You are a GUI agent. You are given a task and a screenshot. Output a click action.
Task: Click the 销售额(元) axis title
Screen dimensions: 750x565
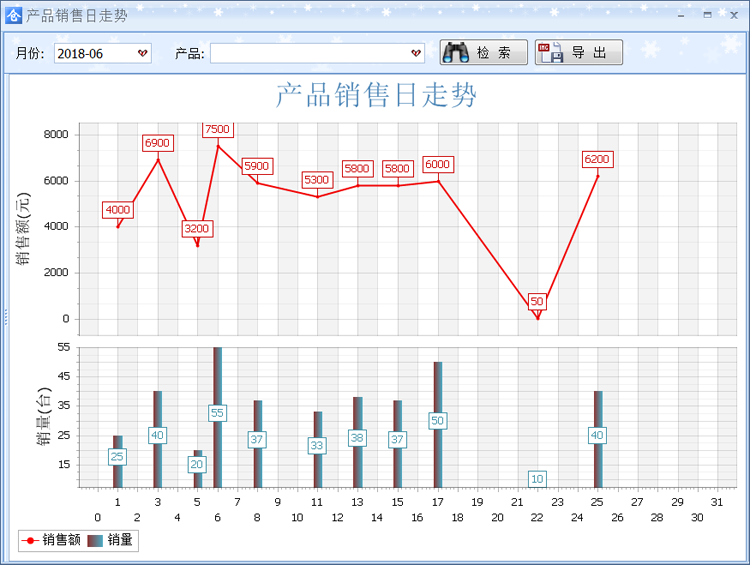(x=22, y=229)
